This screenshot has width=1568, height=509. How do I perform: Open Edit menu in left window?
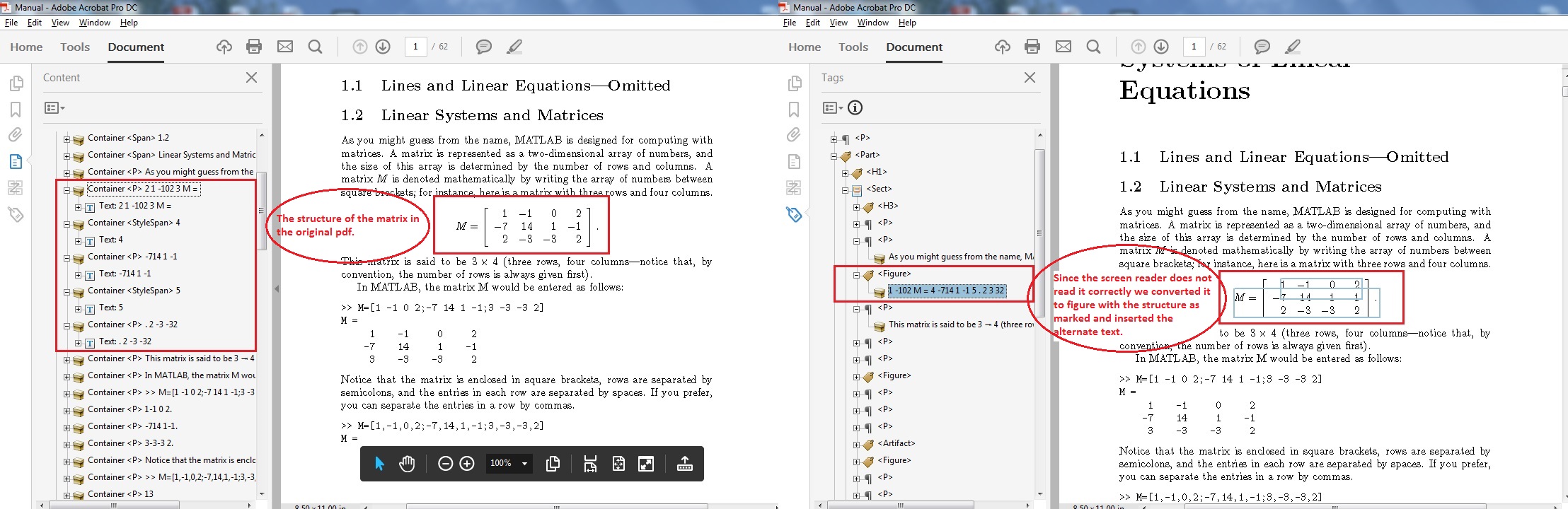(x=35, y=23)
